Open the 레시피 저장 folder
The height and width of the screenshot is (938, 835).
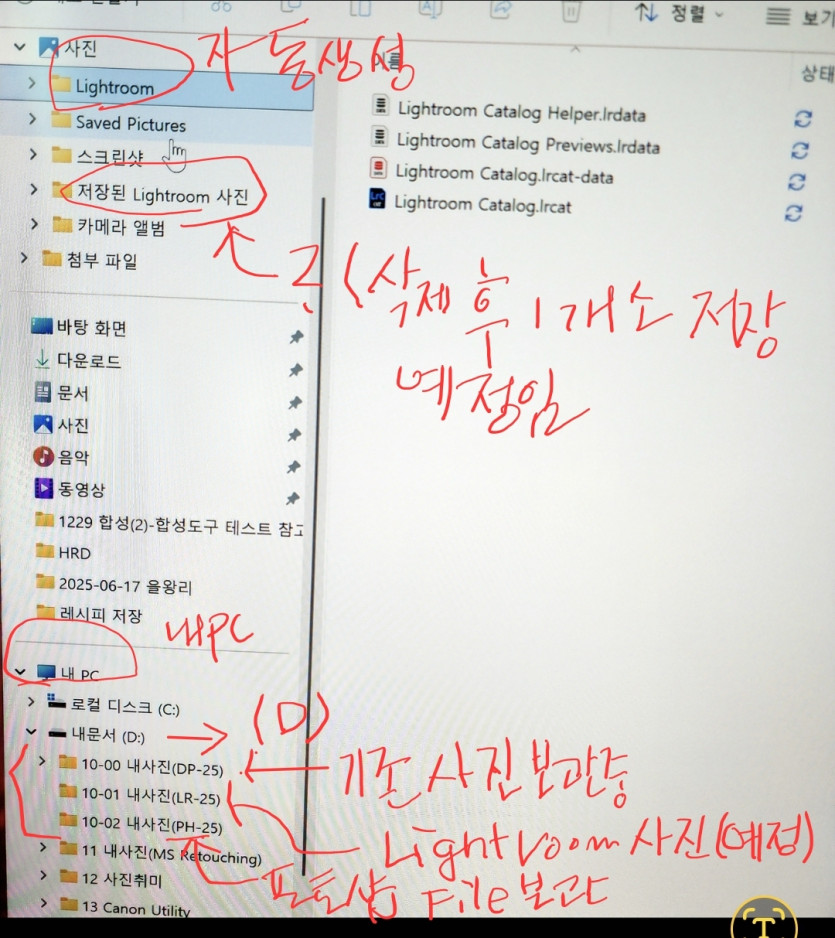101,614
